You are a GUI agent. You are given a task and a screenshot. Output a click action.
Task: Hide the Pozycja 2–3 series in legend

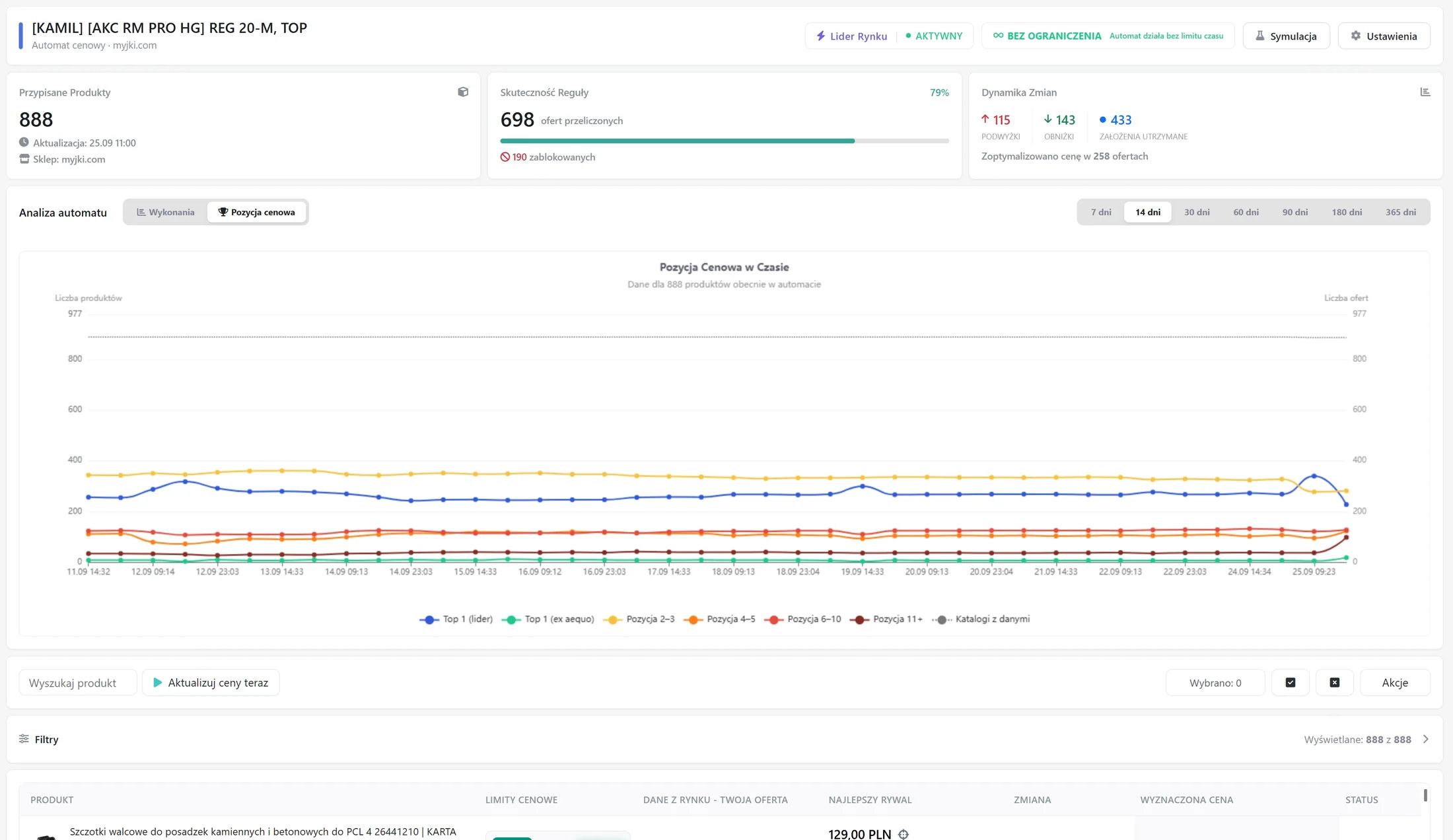(639, 619)
